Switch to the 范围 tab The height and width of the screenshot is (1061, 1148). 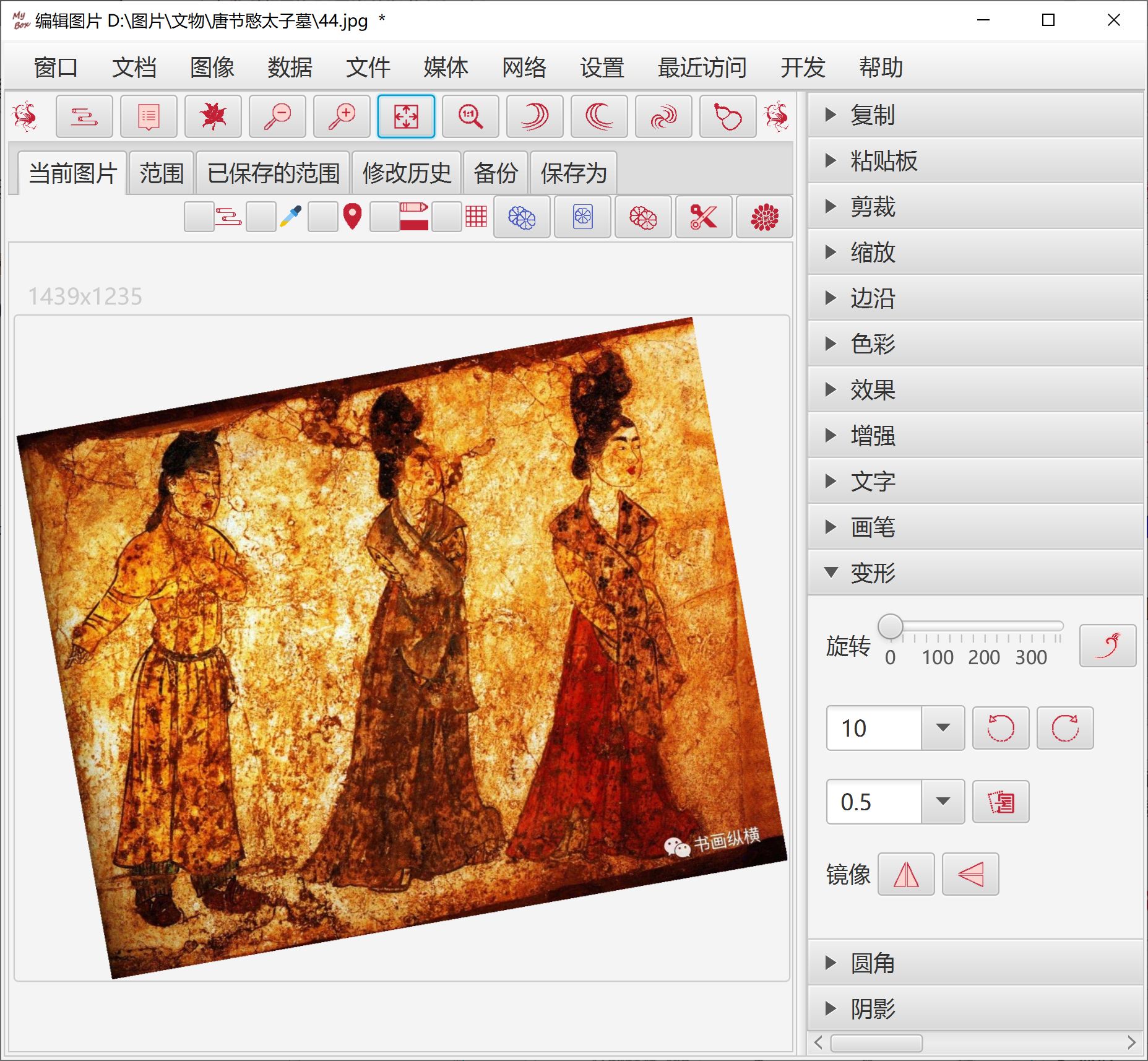tap(162, 173)
